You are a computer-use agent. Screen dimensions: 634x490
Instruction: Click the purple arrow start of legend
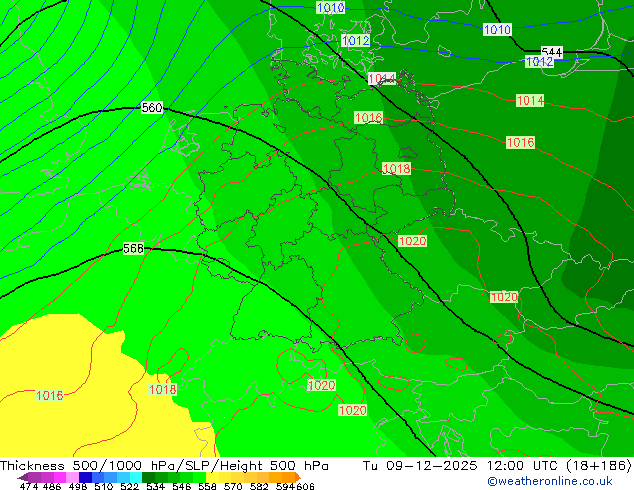(x=23, y=477)
